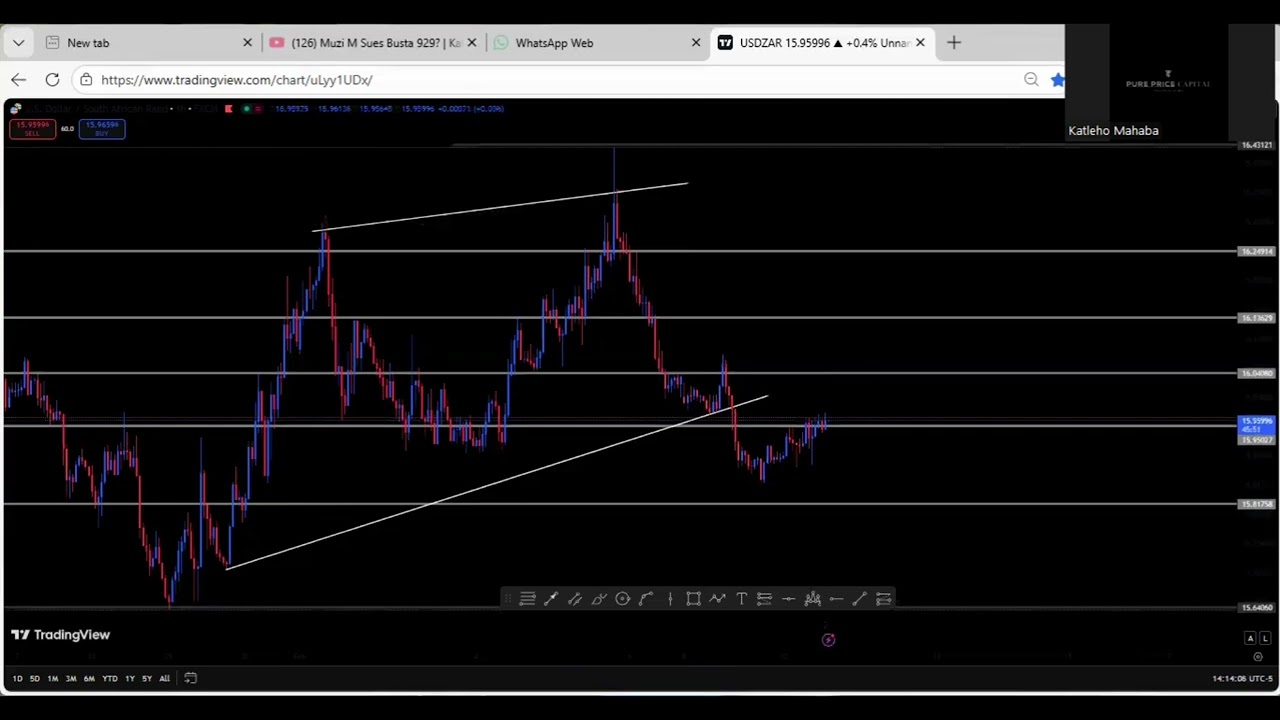The image size is (1280, 720).
Task: Select the rectangle drawing tool
Action: (693, 599)
